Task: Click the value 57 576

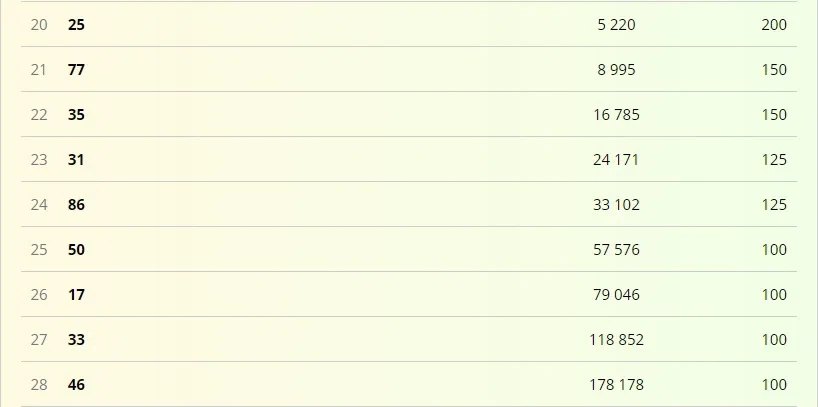Action: pos(616,249)
